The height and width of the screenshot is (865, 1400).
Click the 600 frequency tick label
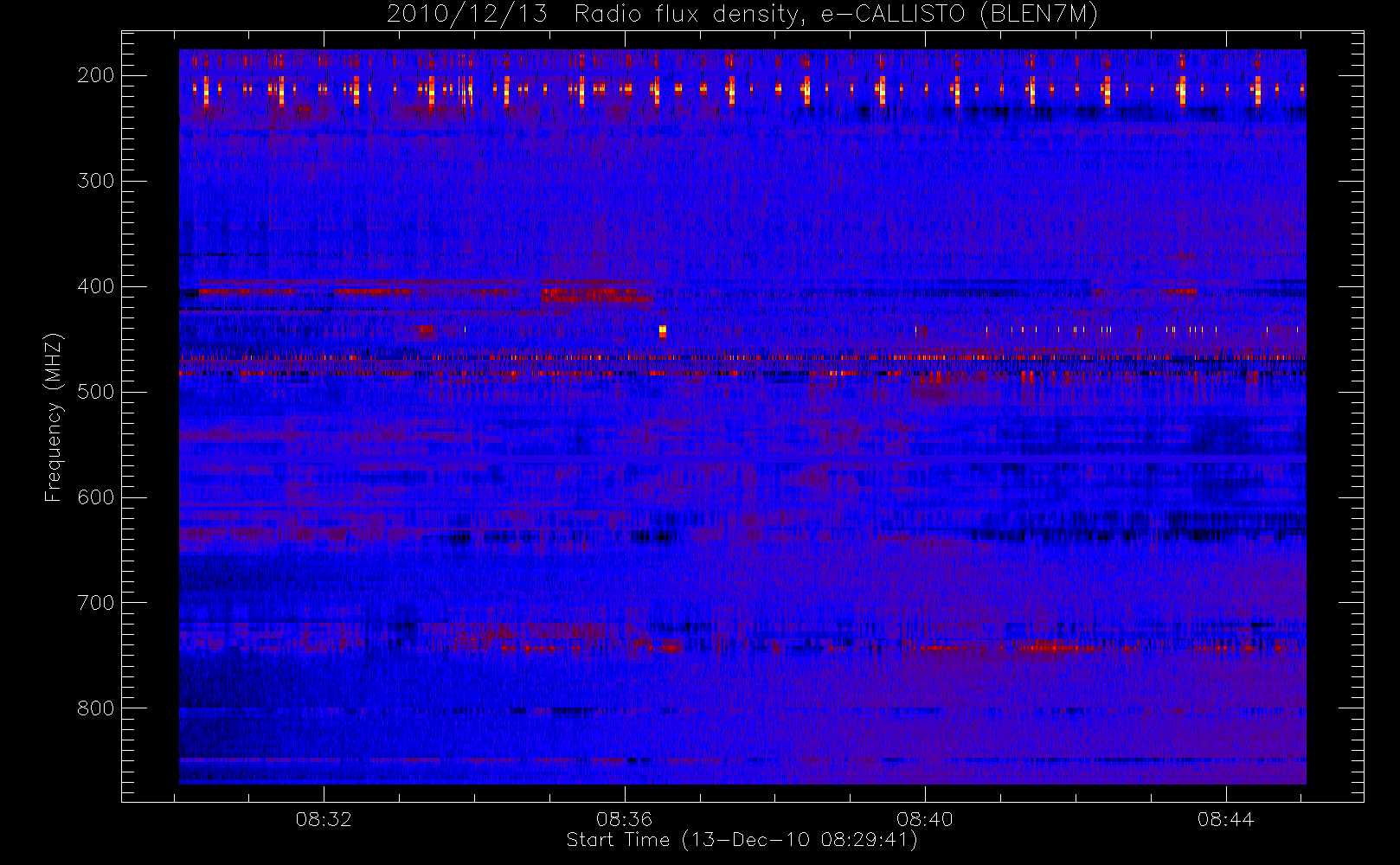(96, 497)
